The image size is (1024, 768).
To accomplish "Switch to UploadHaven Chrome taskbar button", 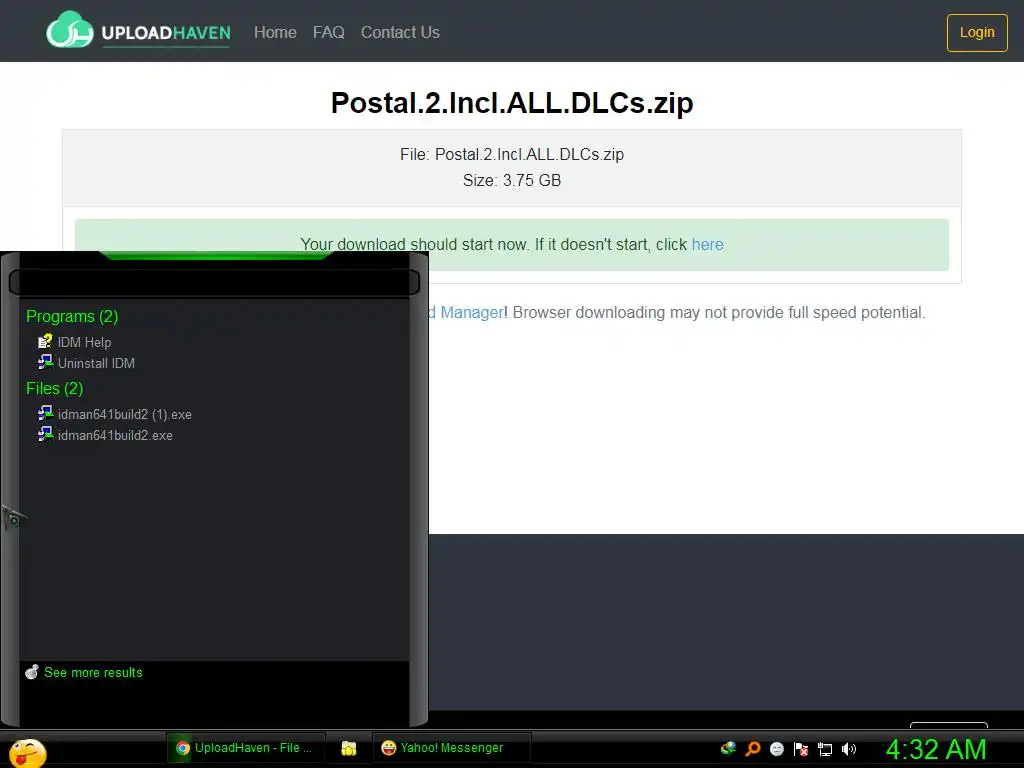I will click(246, 748).
